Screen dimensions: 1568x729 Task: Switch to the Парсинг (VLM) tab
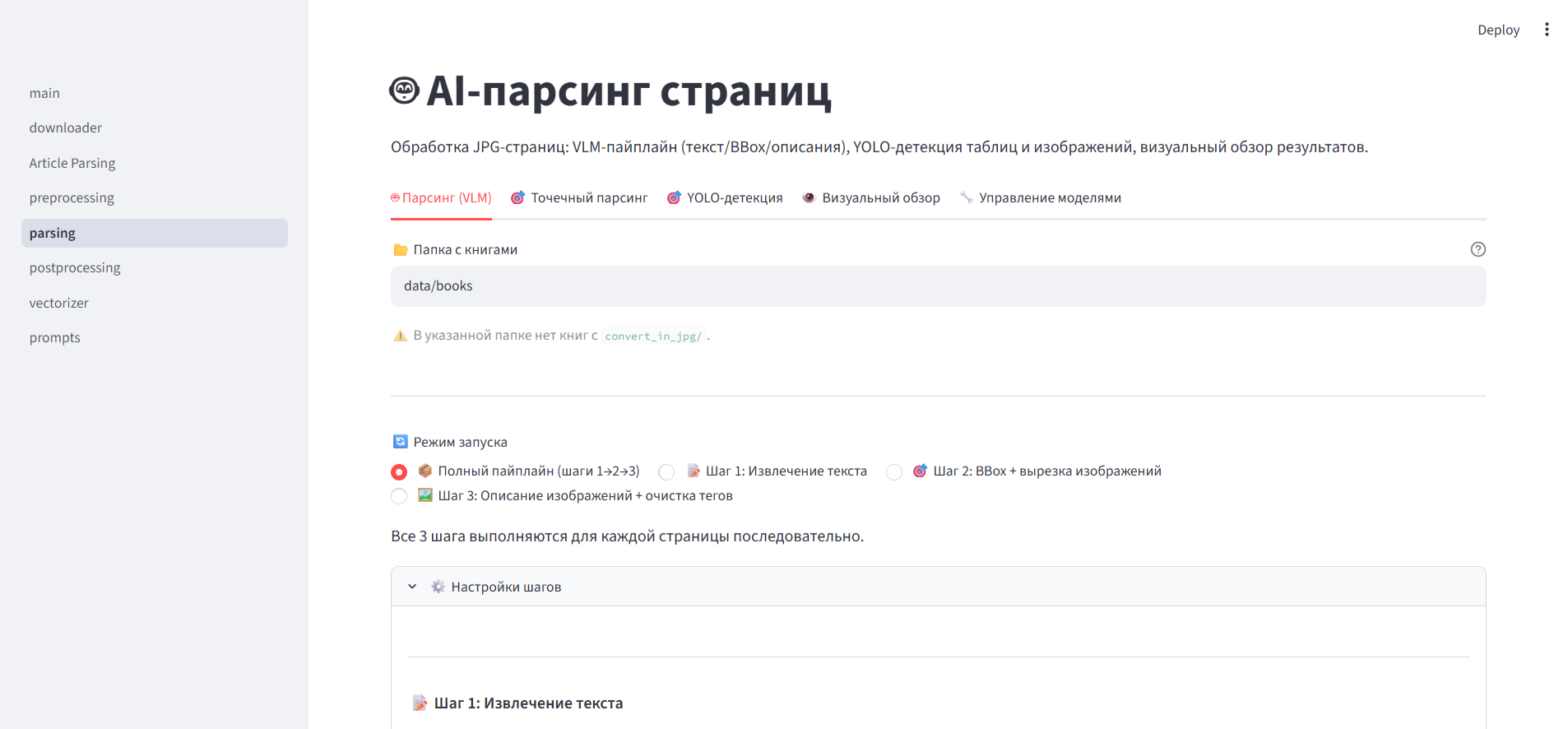pyautogui.click(x=441, y=197)
